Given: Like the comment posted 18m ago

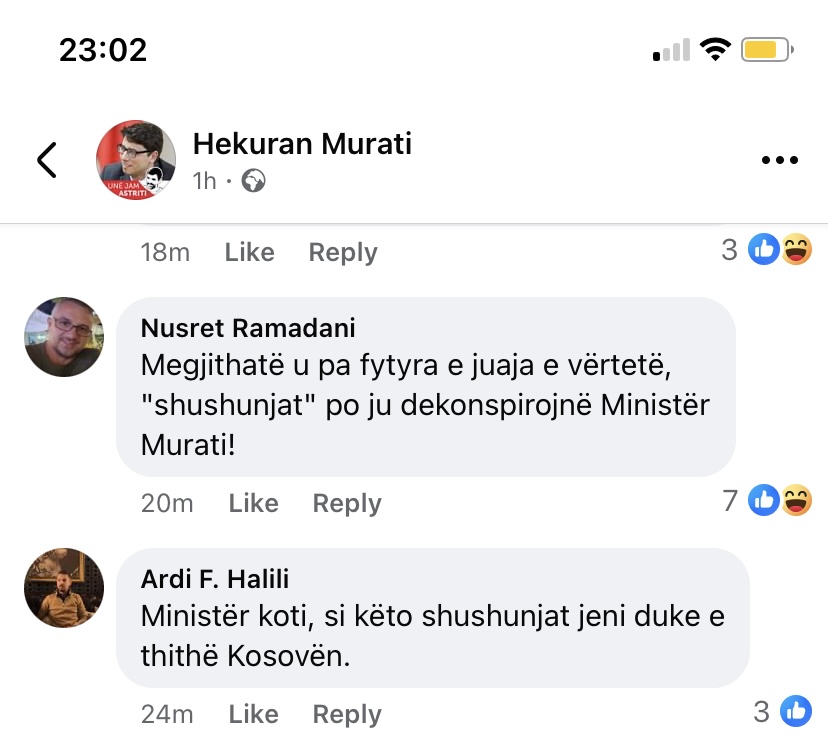Looking at the screenshot, I should 249,253.
